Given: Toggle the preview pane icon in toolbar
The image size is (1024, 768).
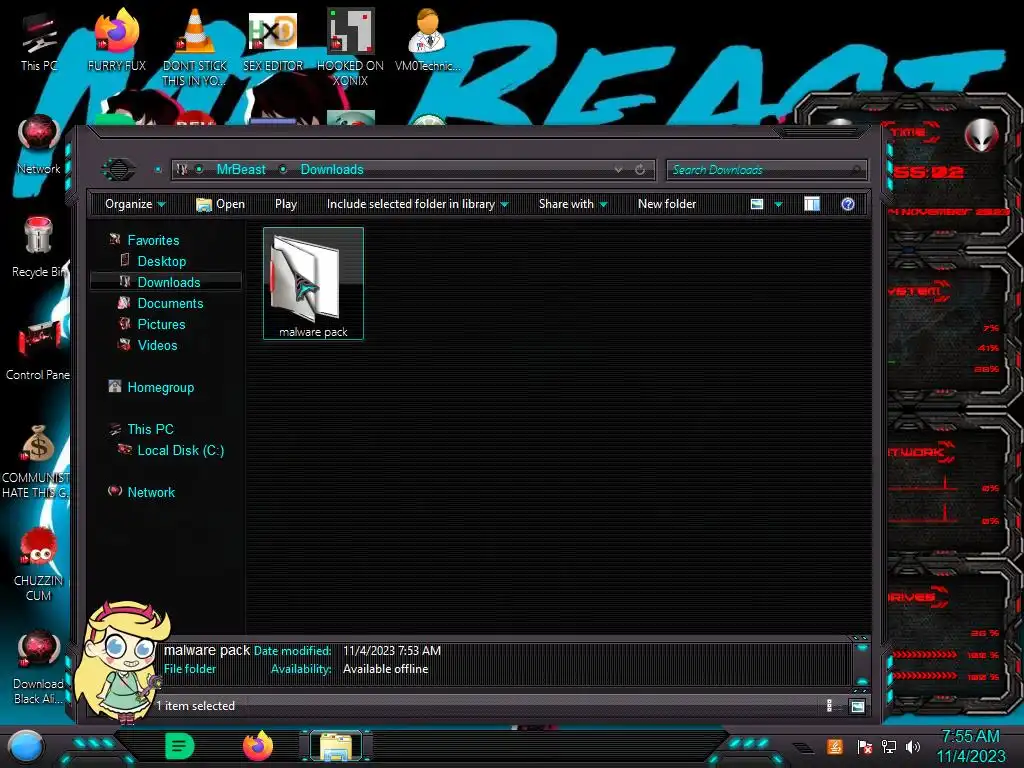Looking at the screenshot, I should point(812,204).
